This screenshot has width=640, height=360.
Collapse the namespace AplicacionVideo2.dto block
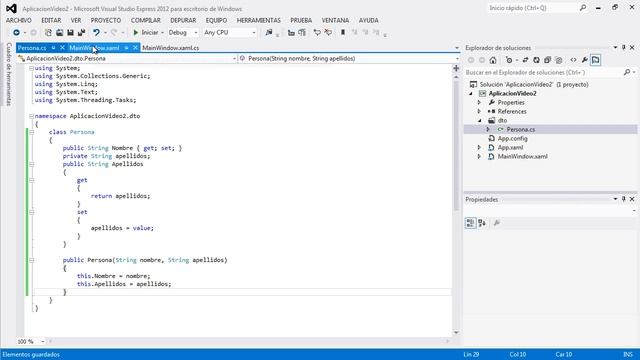coord(31,116)
